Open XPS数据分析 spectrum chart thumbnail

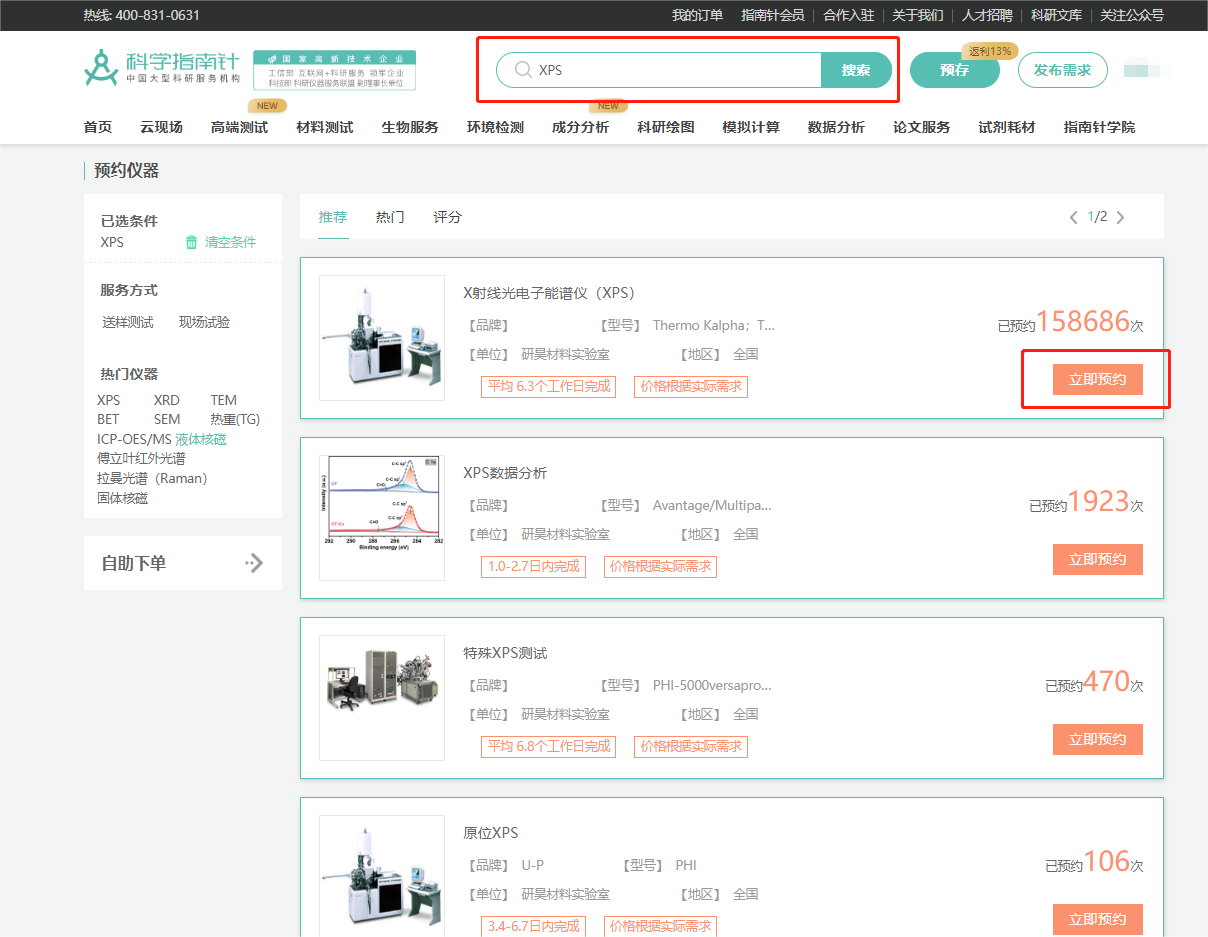click(x=381, y=518)
